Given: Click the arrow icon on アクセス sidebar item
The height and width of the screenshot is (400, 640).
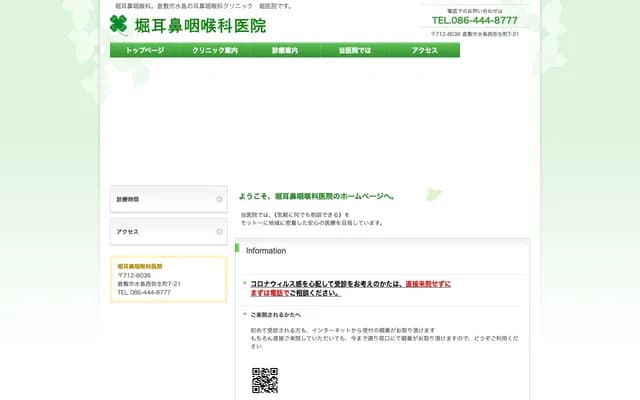Looking at the screenshot, I should [219, 232].
